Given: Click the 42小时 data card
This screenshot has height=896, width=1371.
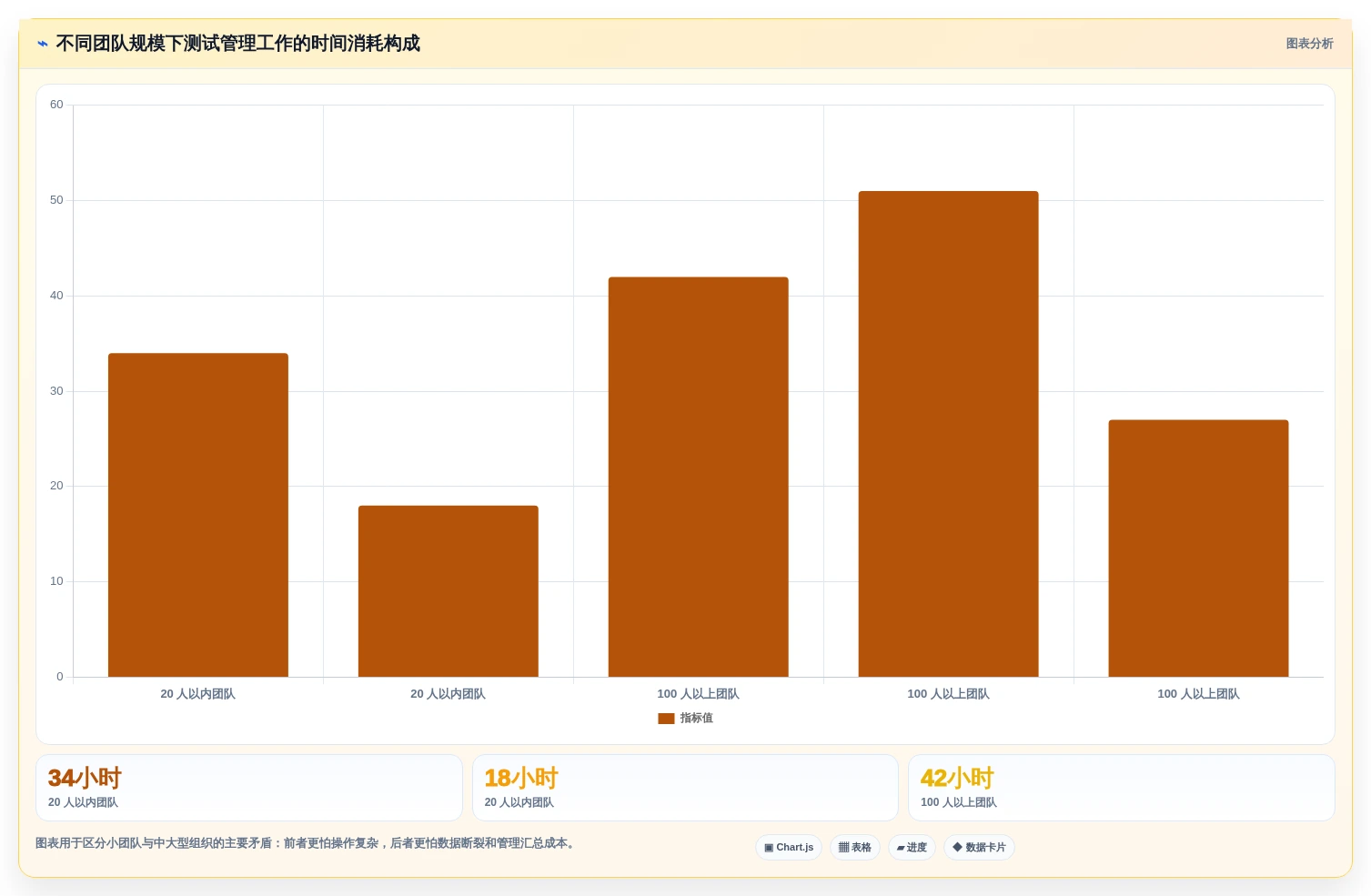Looking at the screenshot, I should click(x=1122, y=788).
